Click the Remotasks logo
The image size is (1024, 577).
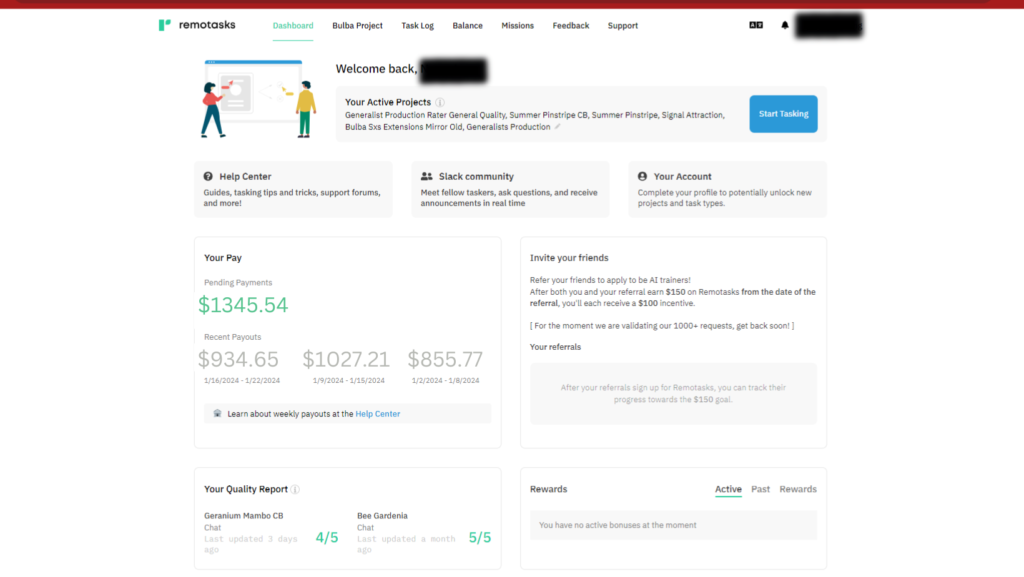click(197, 25)
